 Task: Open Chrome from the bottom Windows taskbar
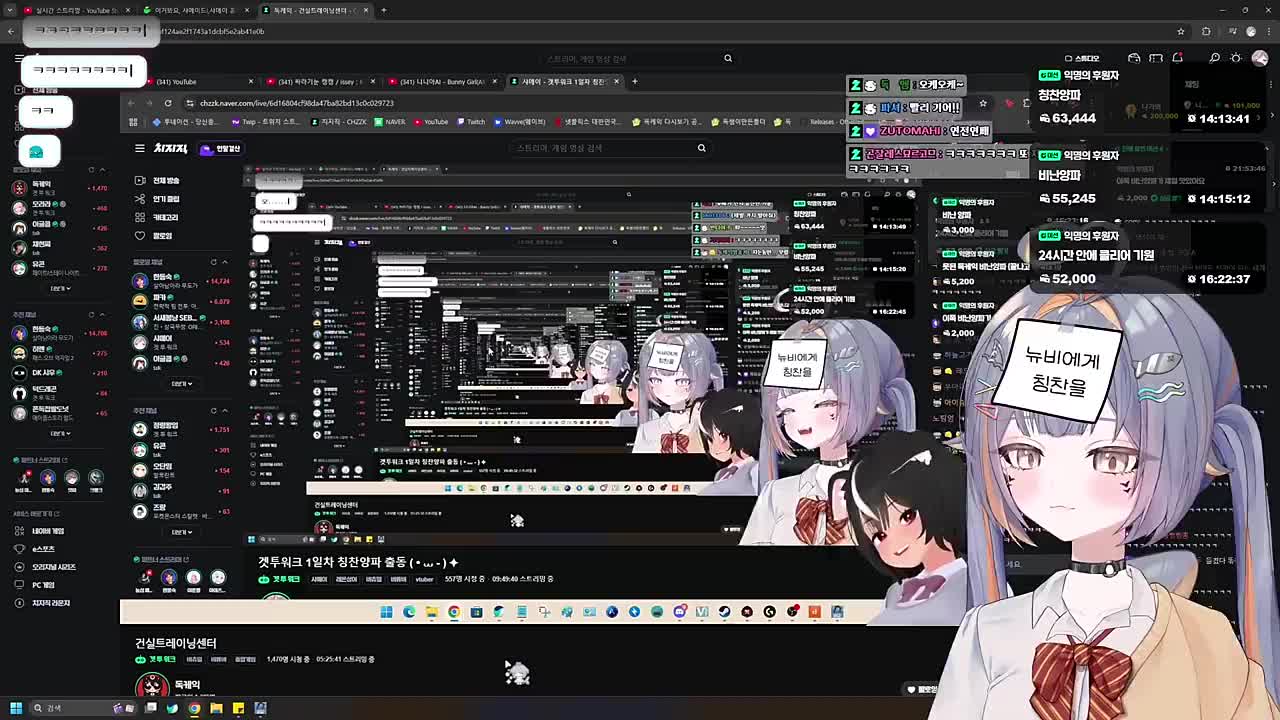(x=194, y=708)
